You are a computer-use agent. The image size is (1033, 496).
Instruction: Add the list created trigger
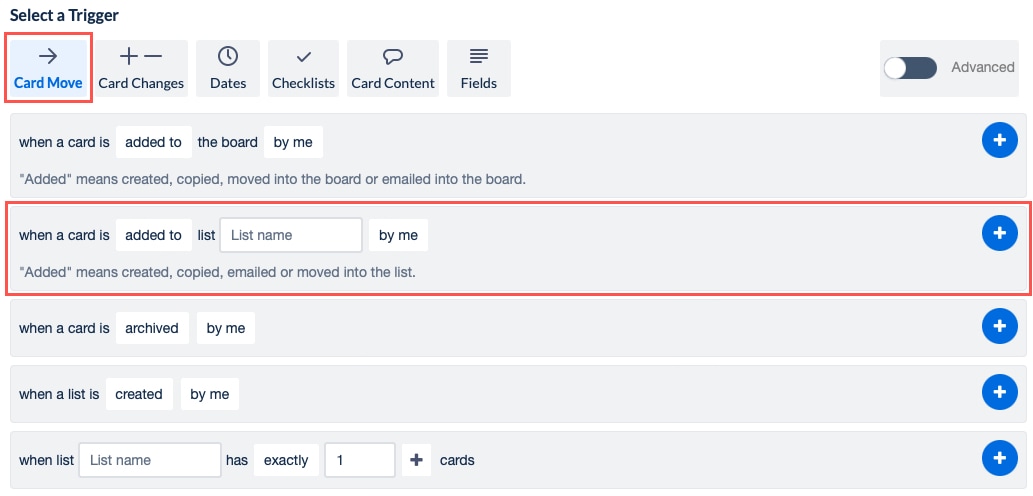tap(999, 392)
